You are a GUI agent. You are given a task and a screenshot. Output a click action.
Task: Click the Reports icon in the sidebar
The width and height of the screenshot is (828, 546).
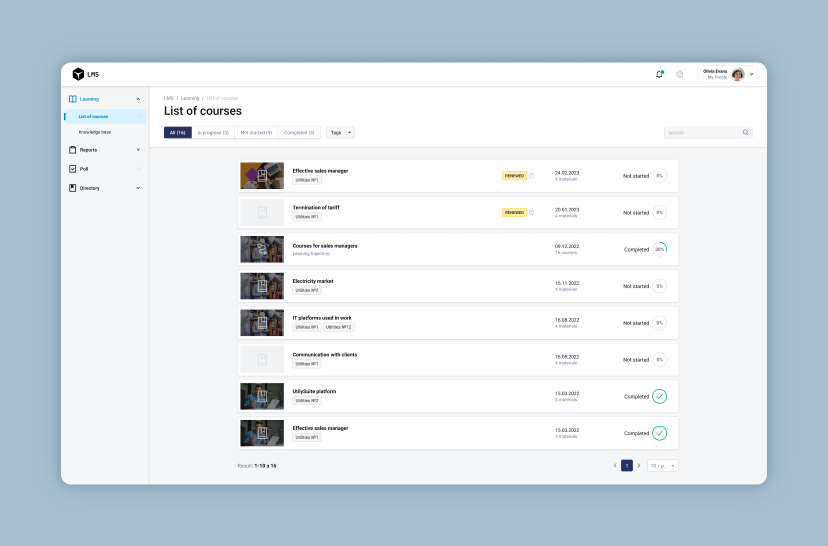[x=72, y=150]
